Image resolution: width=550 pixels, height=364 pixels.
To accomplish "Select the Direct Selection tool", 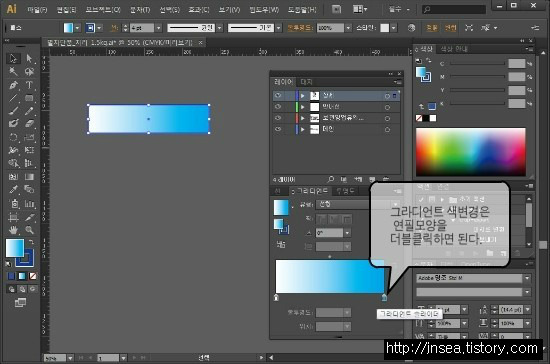I will click(x=29, y=58).
